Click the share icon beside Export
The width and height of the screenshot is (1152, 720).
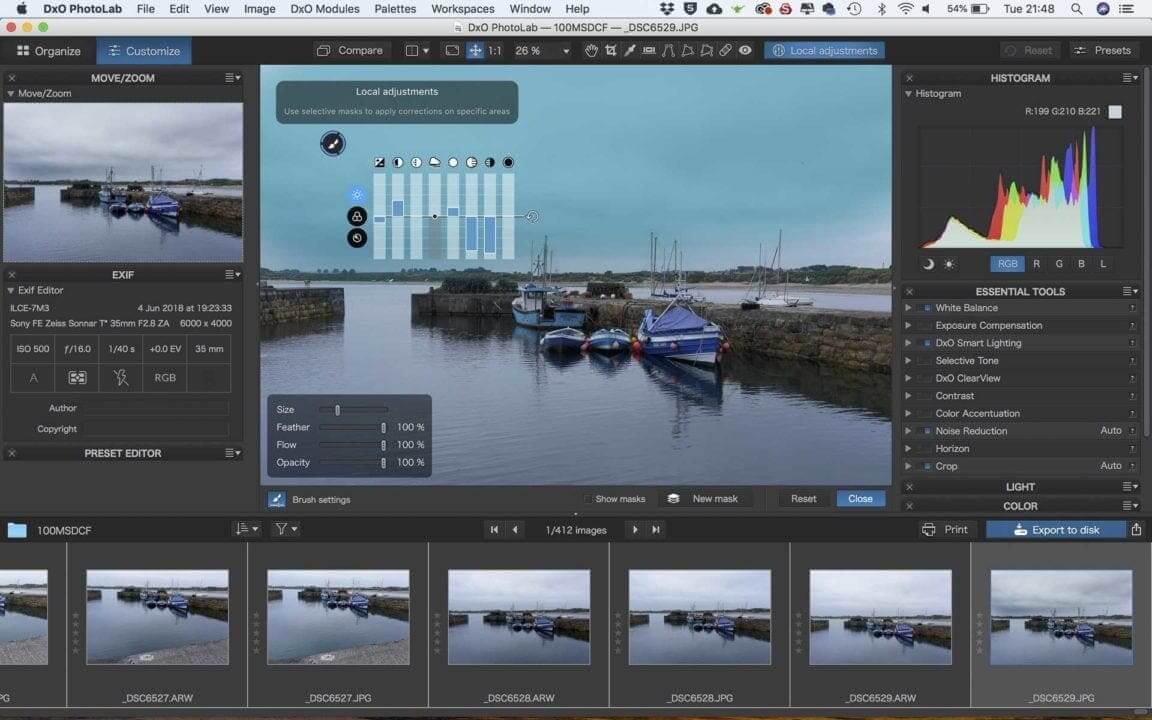point(1136,529)
